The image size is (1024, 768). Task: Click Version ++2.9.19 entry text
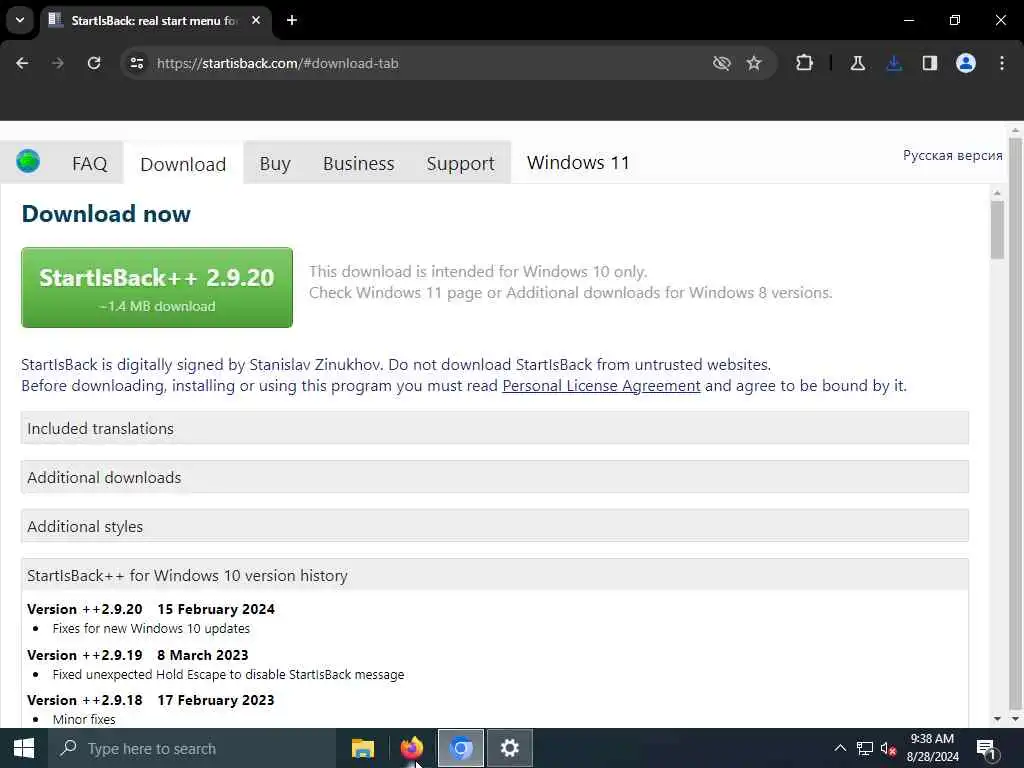(138, 655)
